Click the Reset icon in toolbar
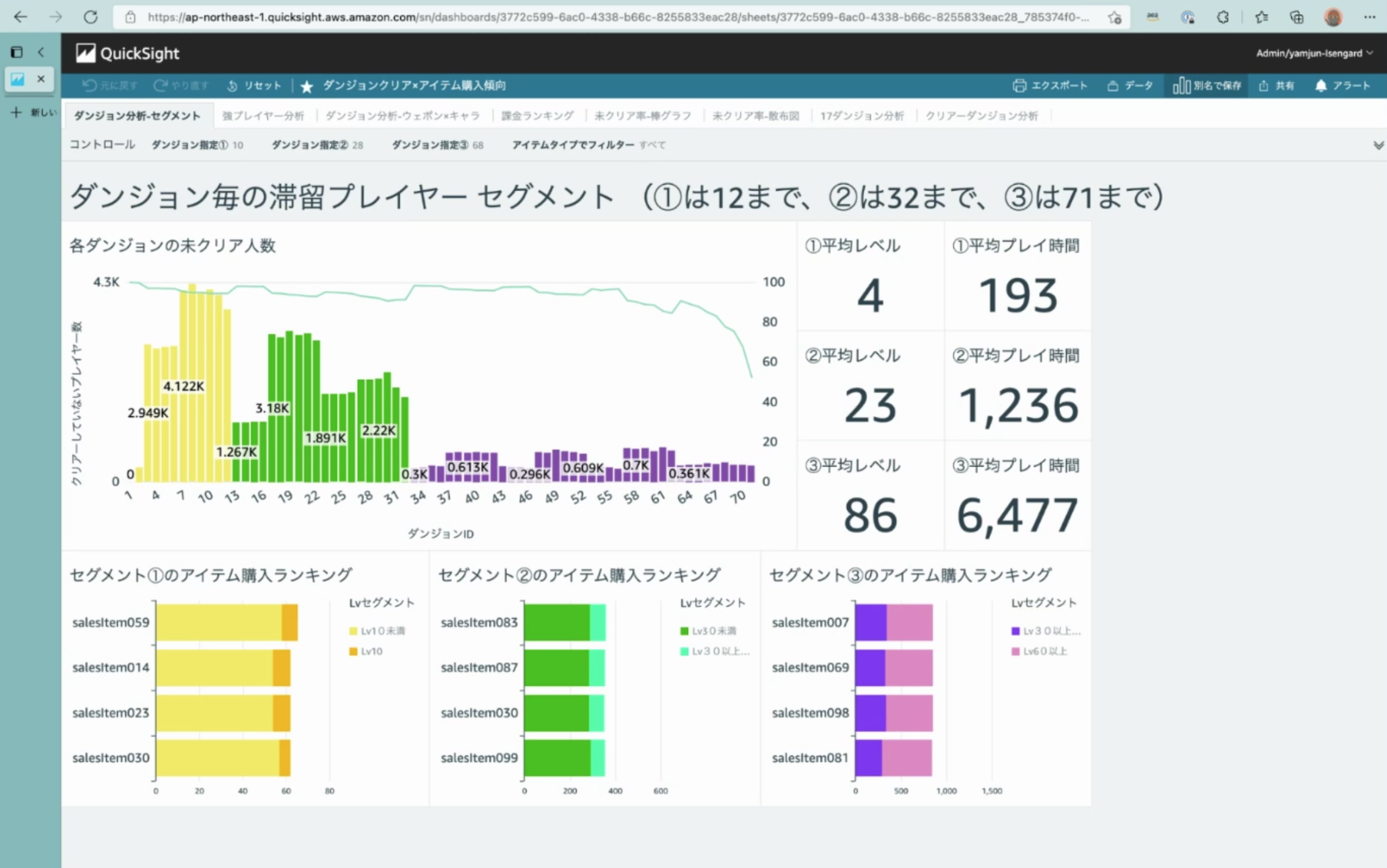The image size is (1387, 868). 232,86
